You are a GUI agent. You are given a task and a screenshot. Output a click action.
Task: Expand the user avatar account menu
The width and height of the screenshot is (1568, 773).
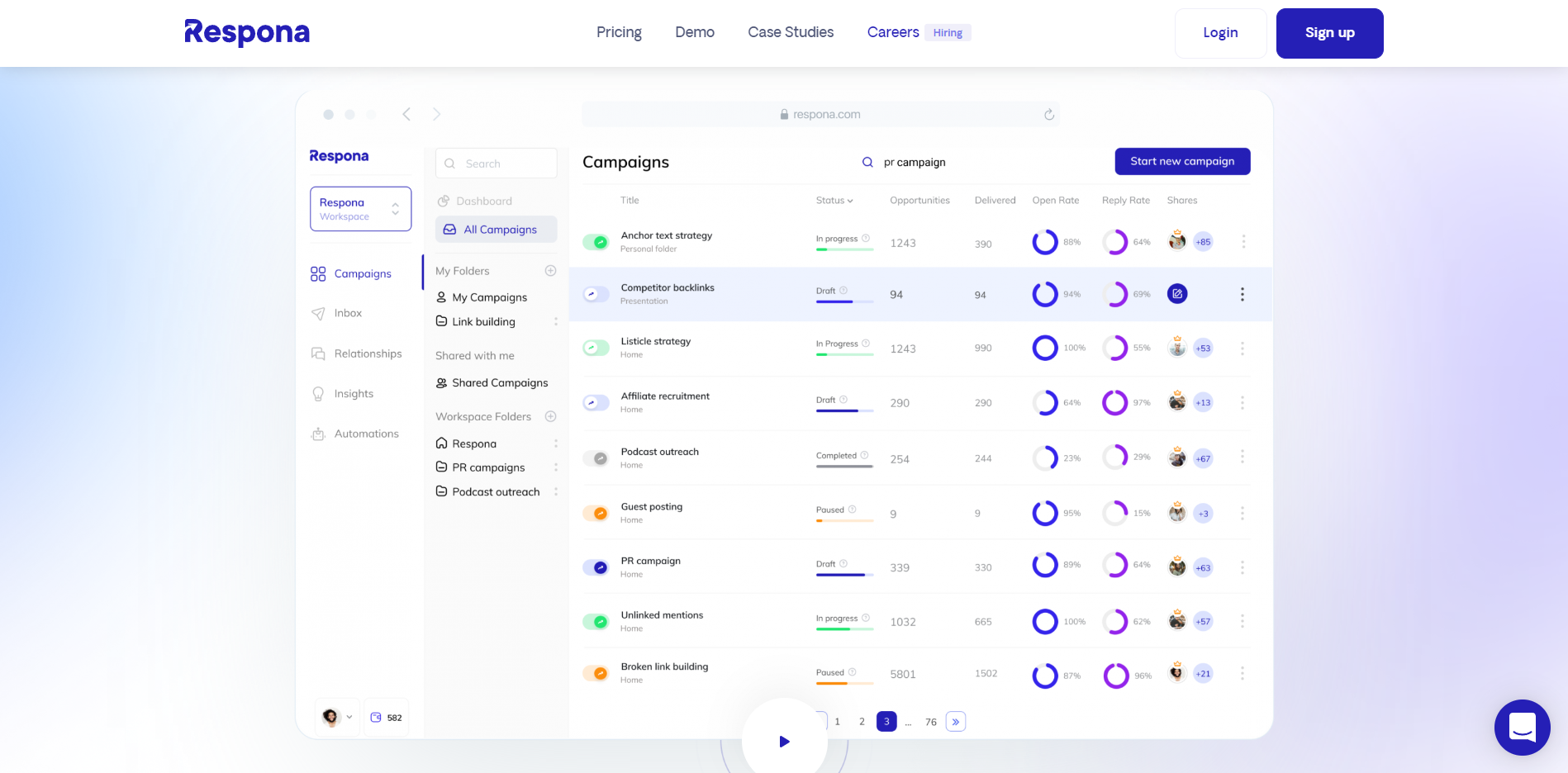(x=337, y=717)
